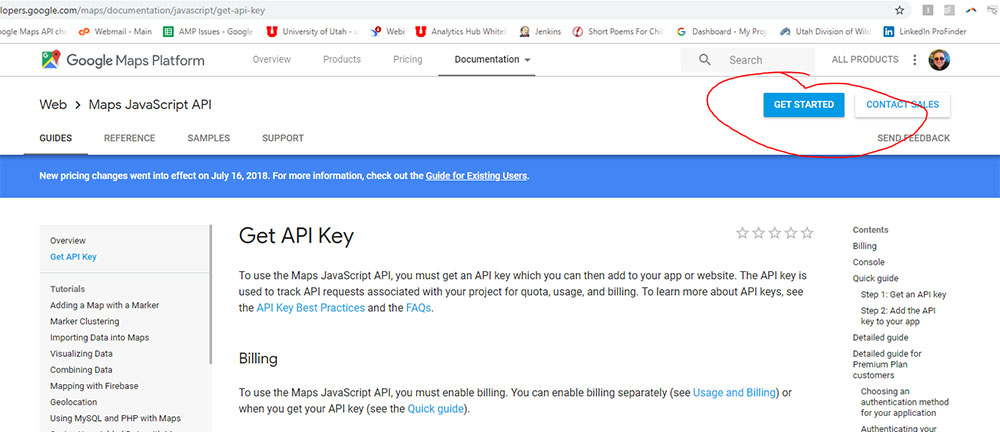Open the Google Dashboard bookmark
Viewport: 1000px width, 432px height.
tap(722, 31)
